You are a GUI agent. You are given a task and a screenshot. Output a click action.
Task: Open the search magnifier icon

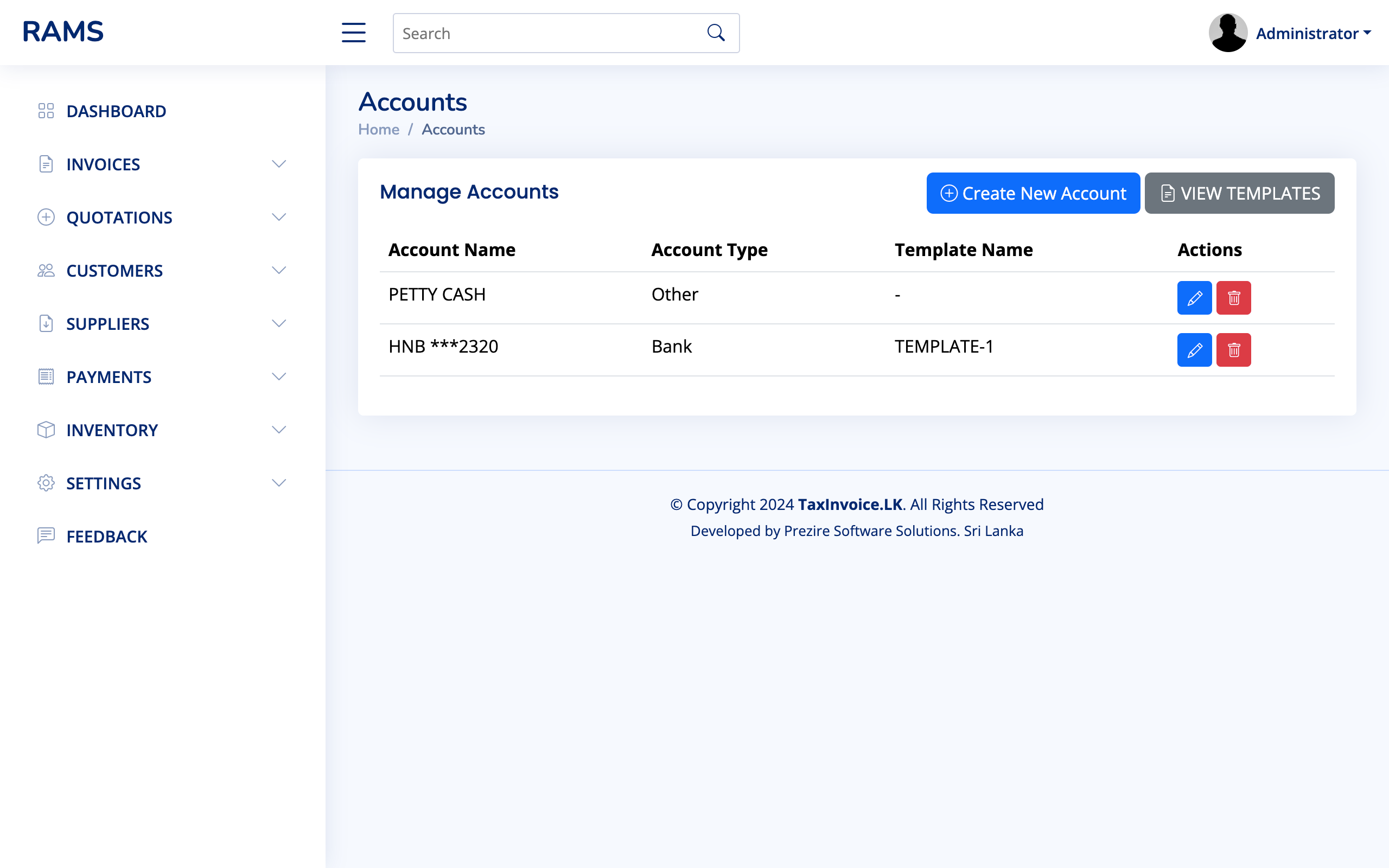tap(715, 32)
